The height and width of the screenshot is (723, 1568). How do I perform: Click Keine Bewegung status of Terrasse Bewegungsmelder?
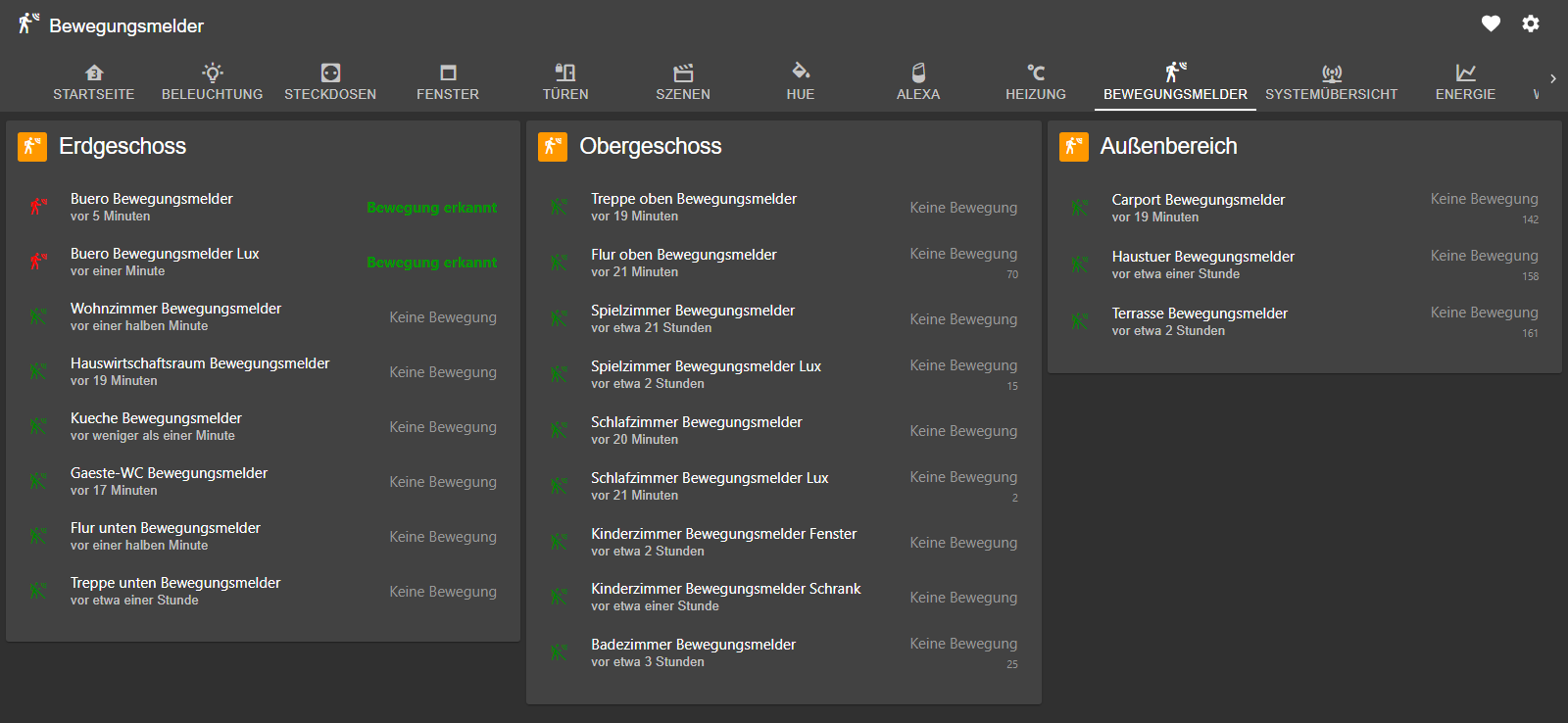(1485, 313)
